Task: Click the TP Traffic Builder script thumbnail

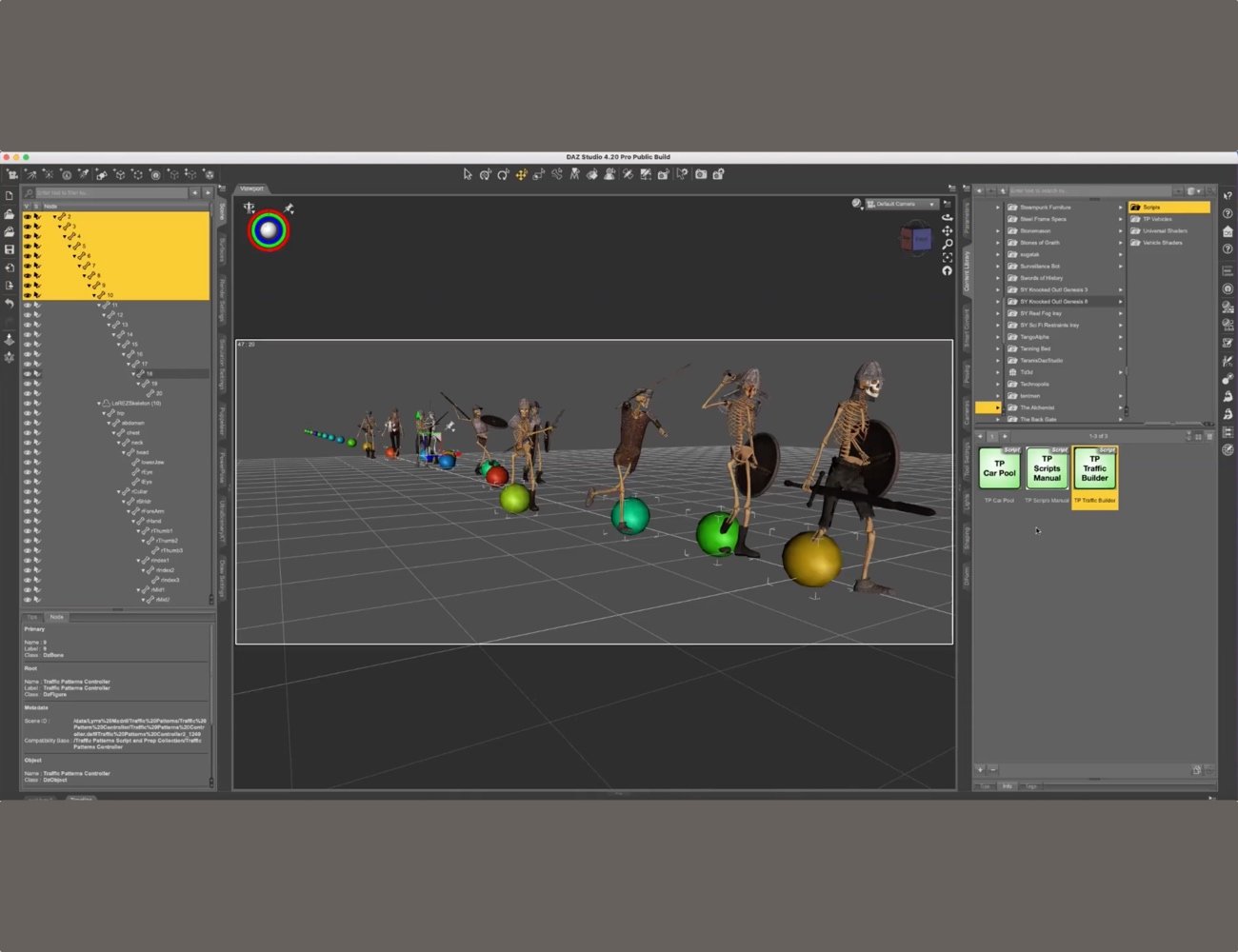Action: click(x=1094, y=468)
